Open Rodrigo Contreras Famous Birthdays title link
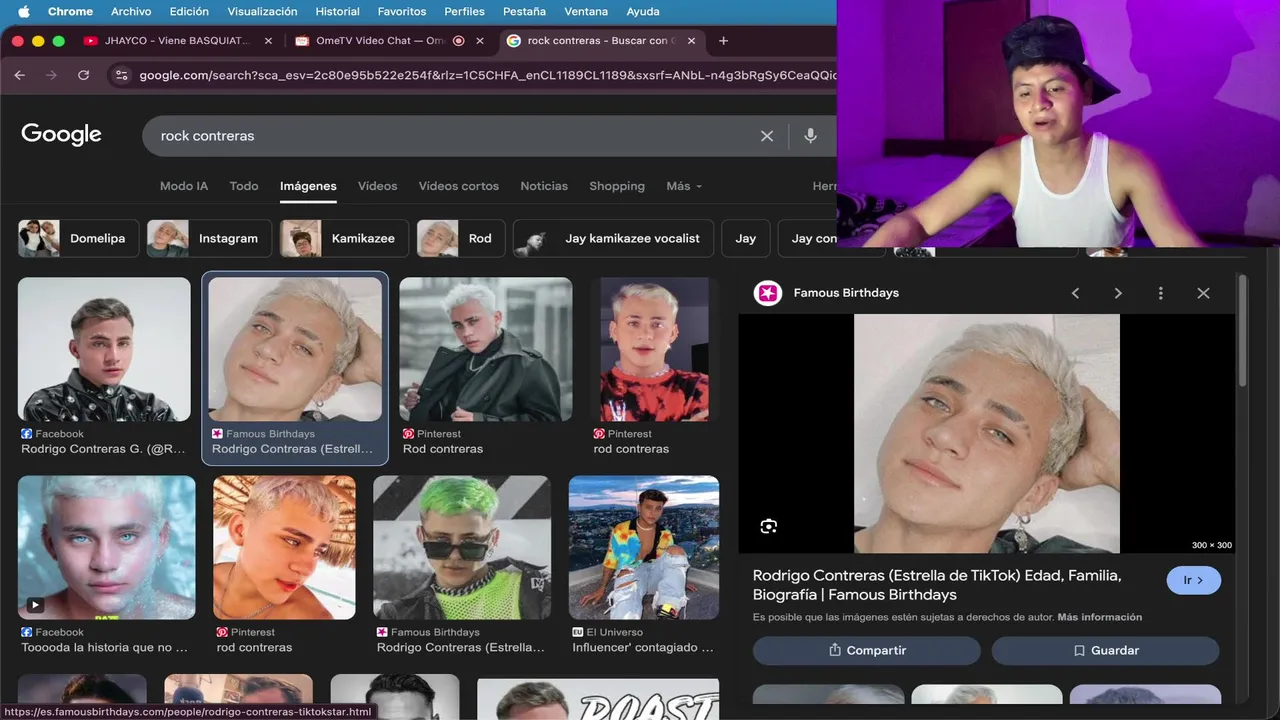 (x=937, y=585)
